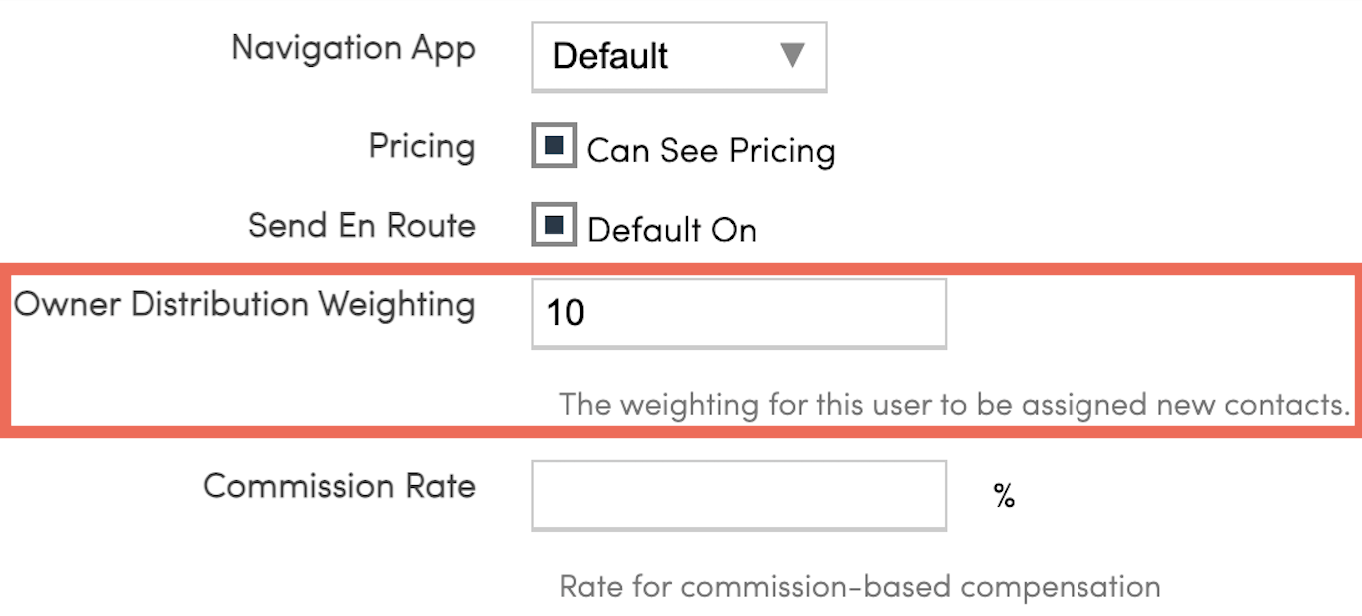Focus the empty Commission Rate field
The width and height of the screenshot is (1362, 616).
738,494
